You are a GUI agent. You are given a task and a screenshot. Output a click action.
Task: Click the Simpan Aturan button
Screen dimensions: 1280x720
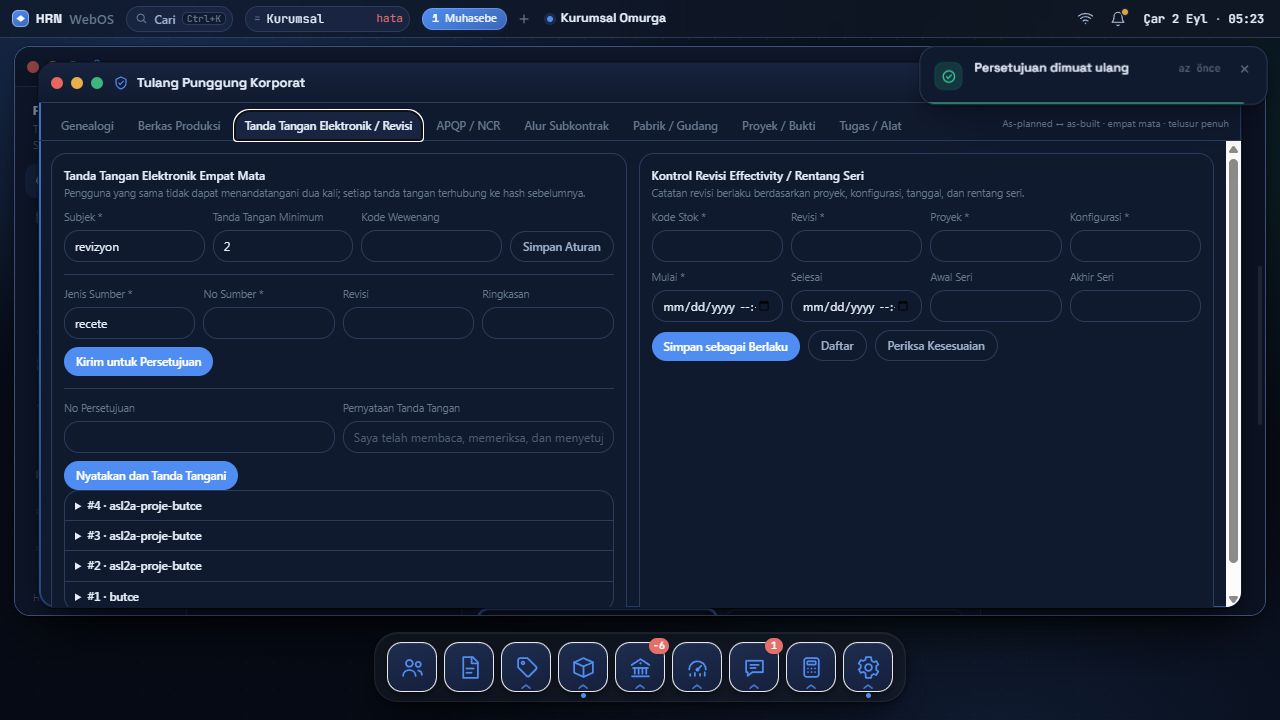point(562,246)
